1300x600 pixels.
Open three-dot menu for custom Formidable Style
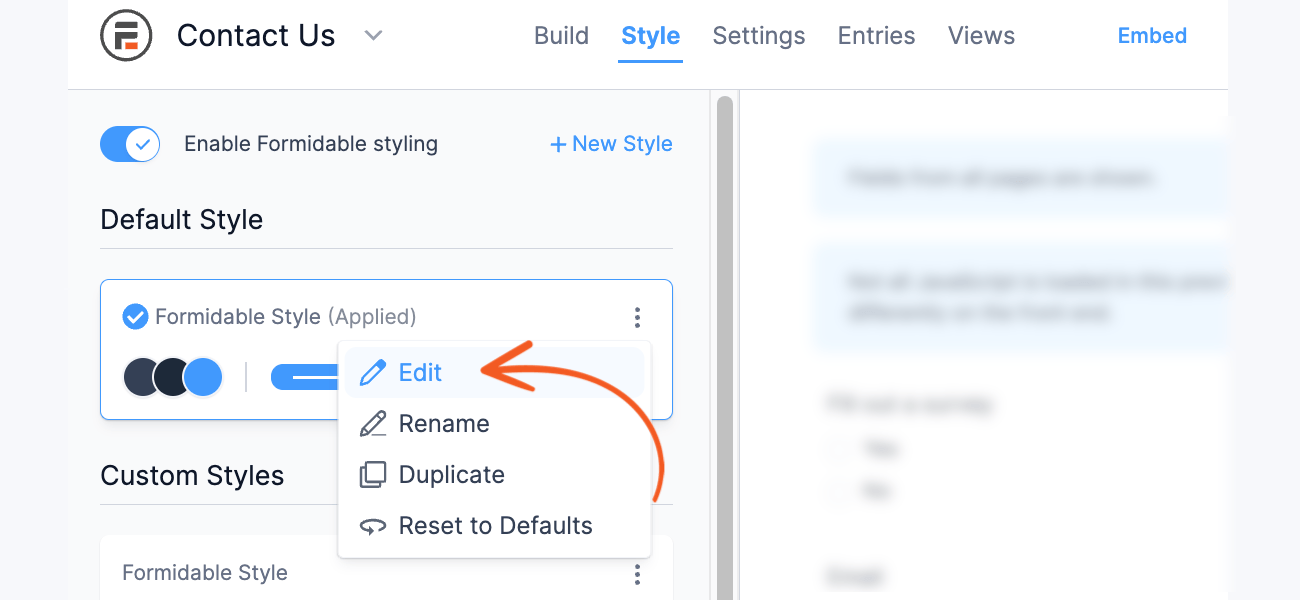[637, 574]
